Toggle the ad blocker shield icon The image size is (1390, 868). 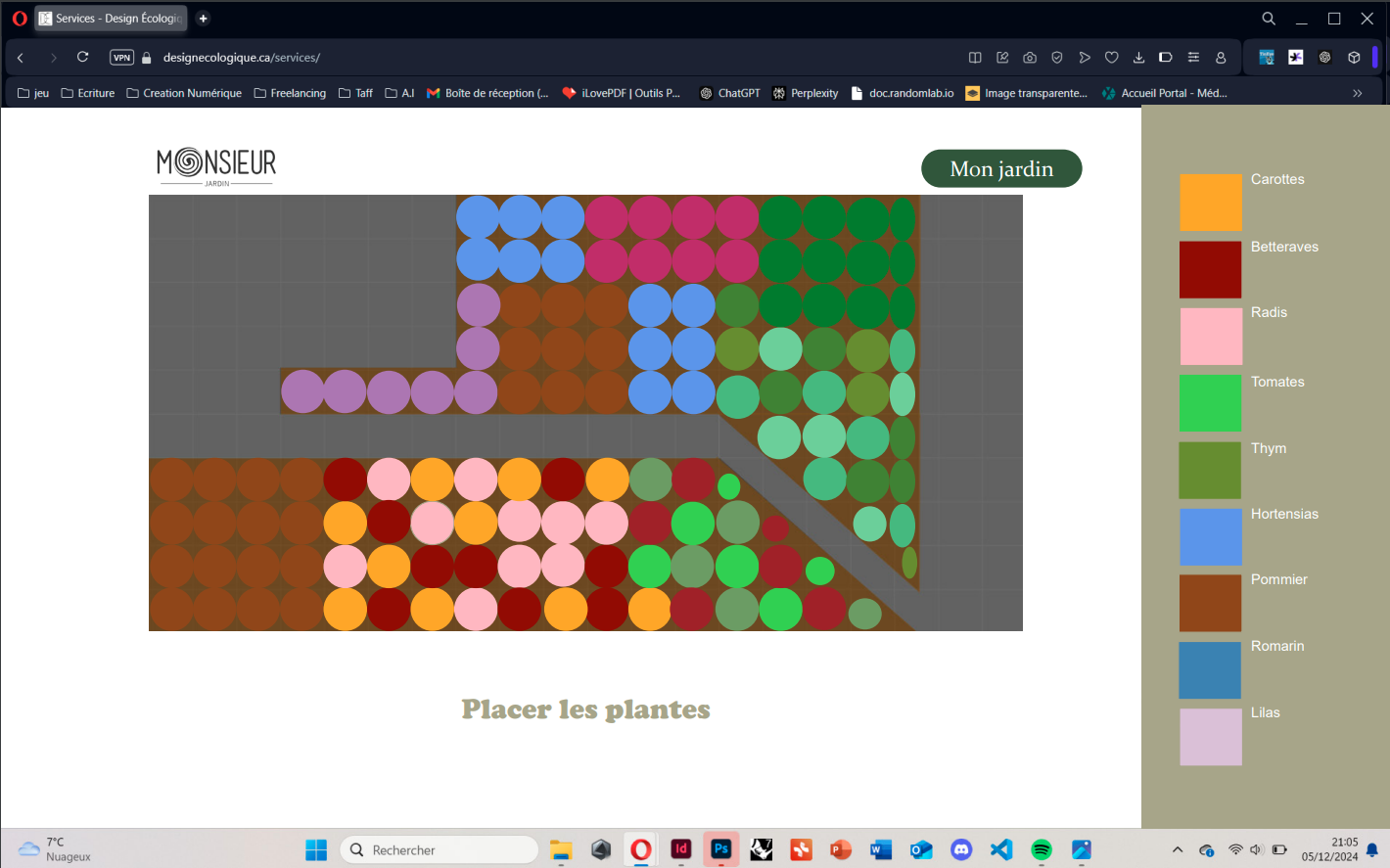[x=1057, y=58]
